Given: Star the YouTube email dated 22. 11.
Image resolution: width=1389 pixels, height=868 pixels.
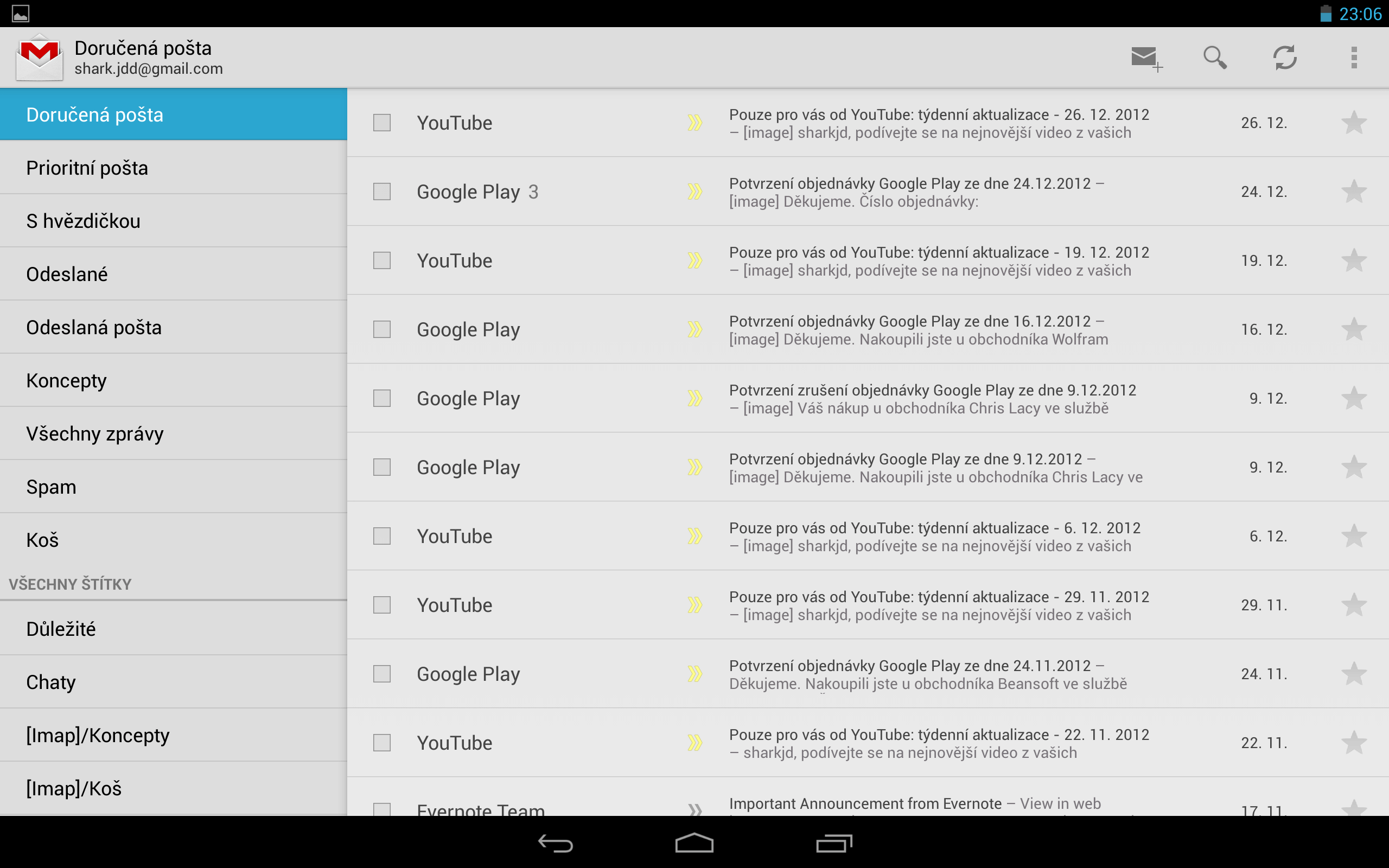Looking at the screenshot, I should 1353,743.
